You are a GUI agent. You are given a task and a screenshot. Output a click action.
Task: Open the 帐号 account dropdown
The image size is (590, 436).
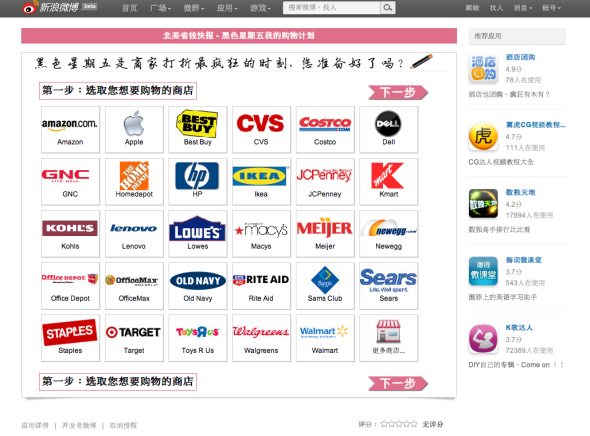[551, 8]
